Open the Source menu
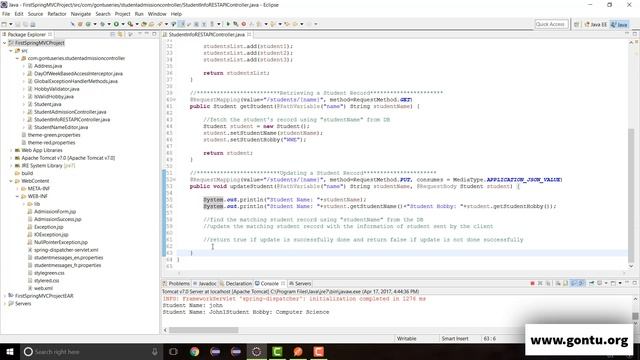Viewport: 640px width, 360px height. [35, 14]
